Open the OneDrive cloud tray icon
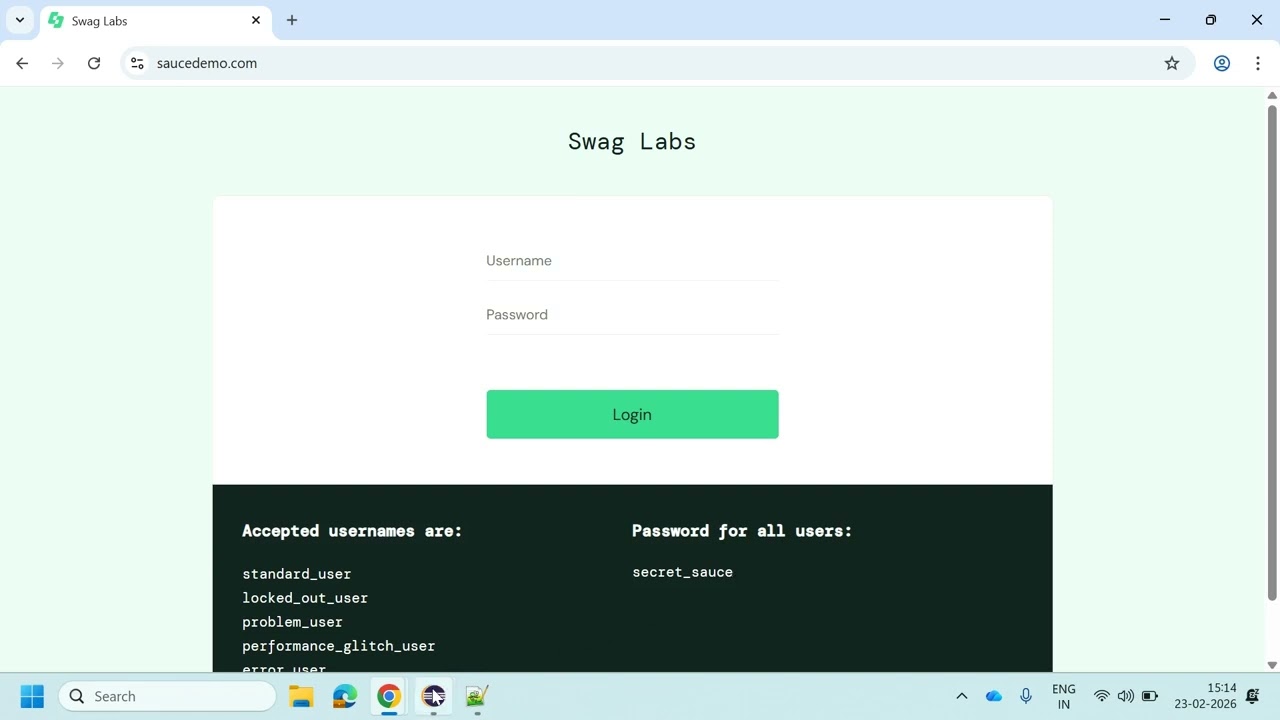This screenshot has width=1280, height=720. tap(994, 696)
